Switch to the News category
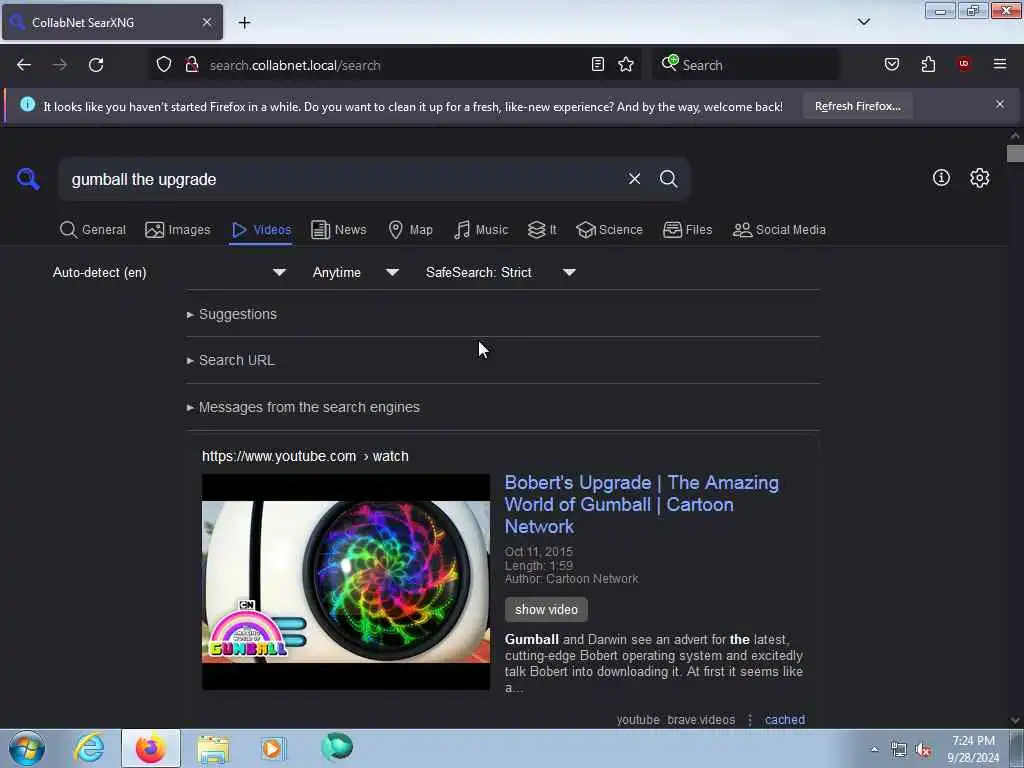Screen dimensions: 1024x768 [x=338, y=230]
